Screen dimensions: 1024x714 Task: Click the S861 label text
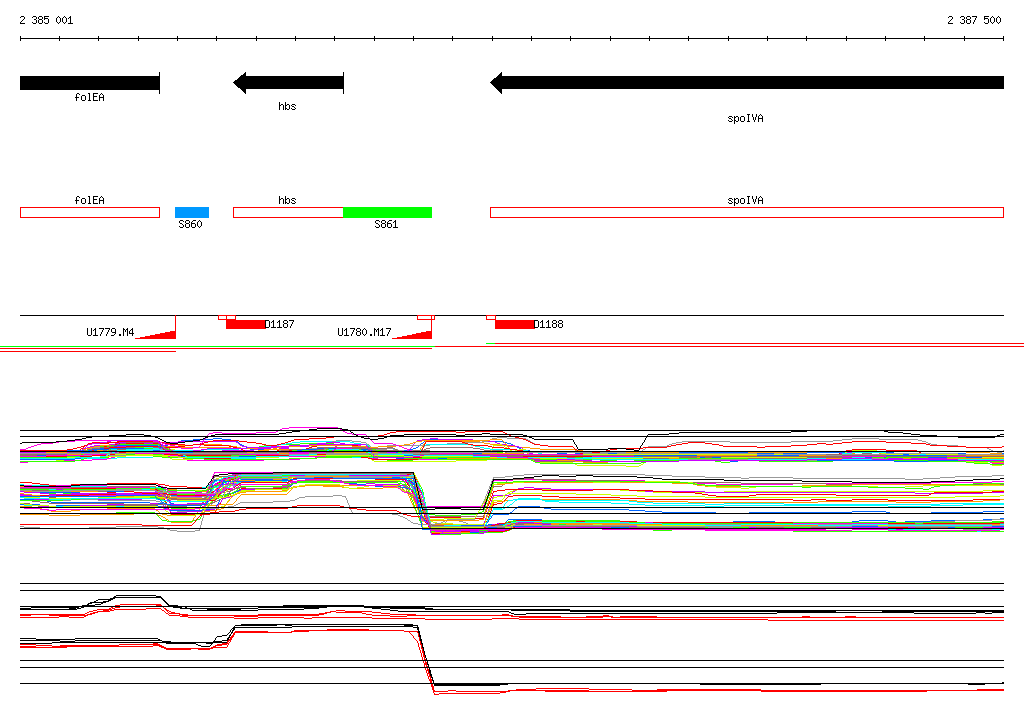coord(386,224)
